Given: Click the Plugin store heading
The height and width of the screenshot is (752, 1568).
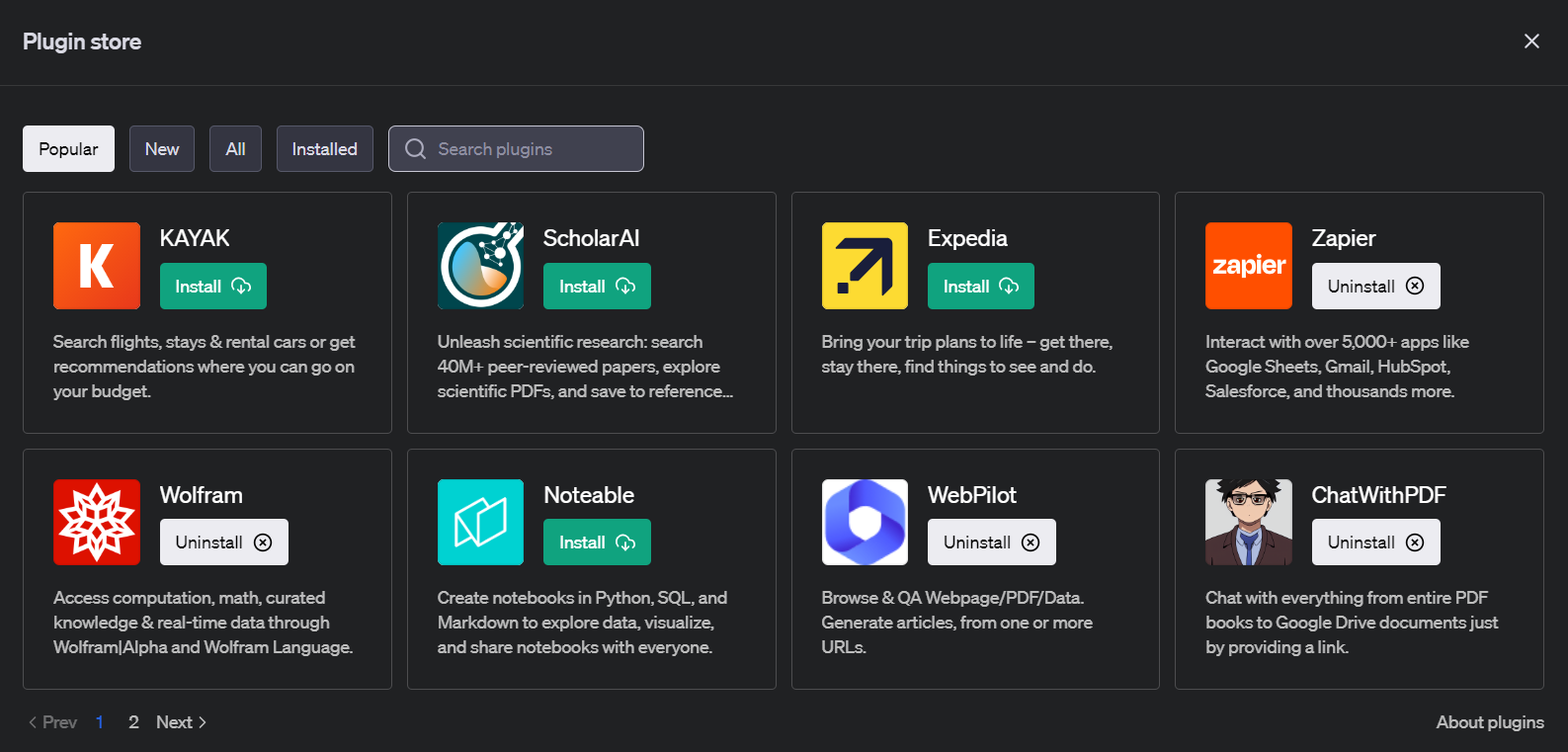Looking at the screenshot, I should (x=82, y=42).
